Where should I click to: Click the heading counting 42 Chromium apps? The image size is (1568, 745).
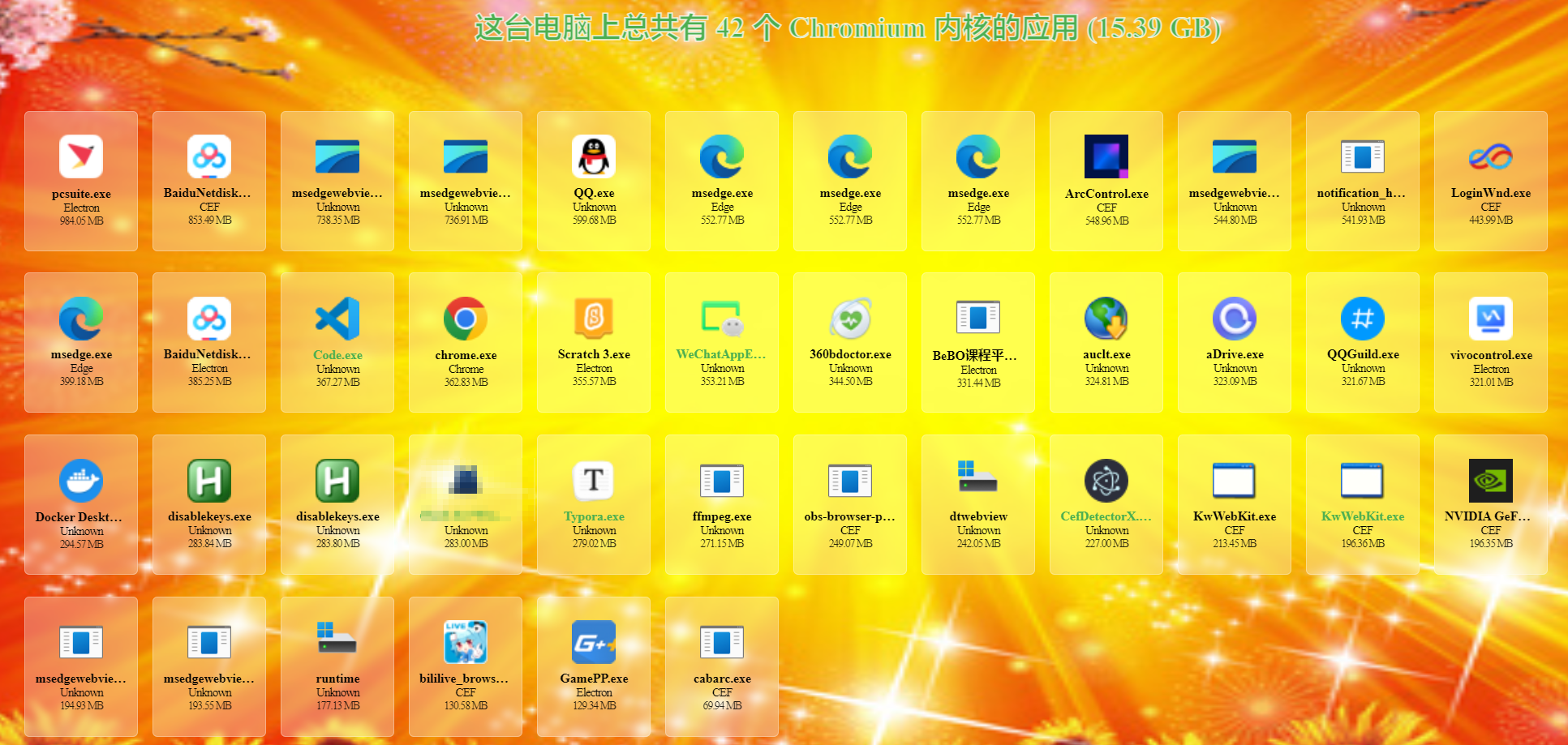coord(848,28)
